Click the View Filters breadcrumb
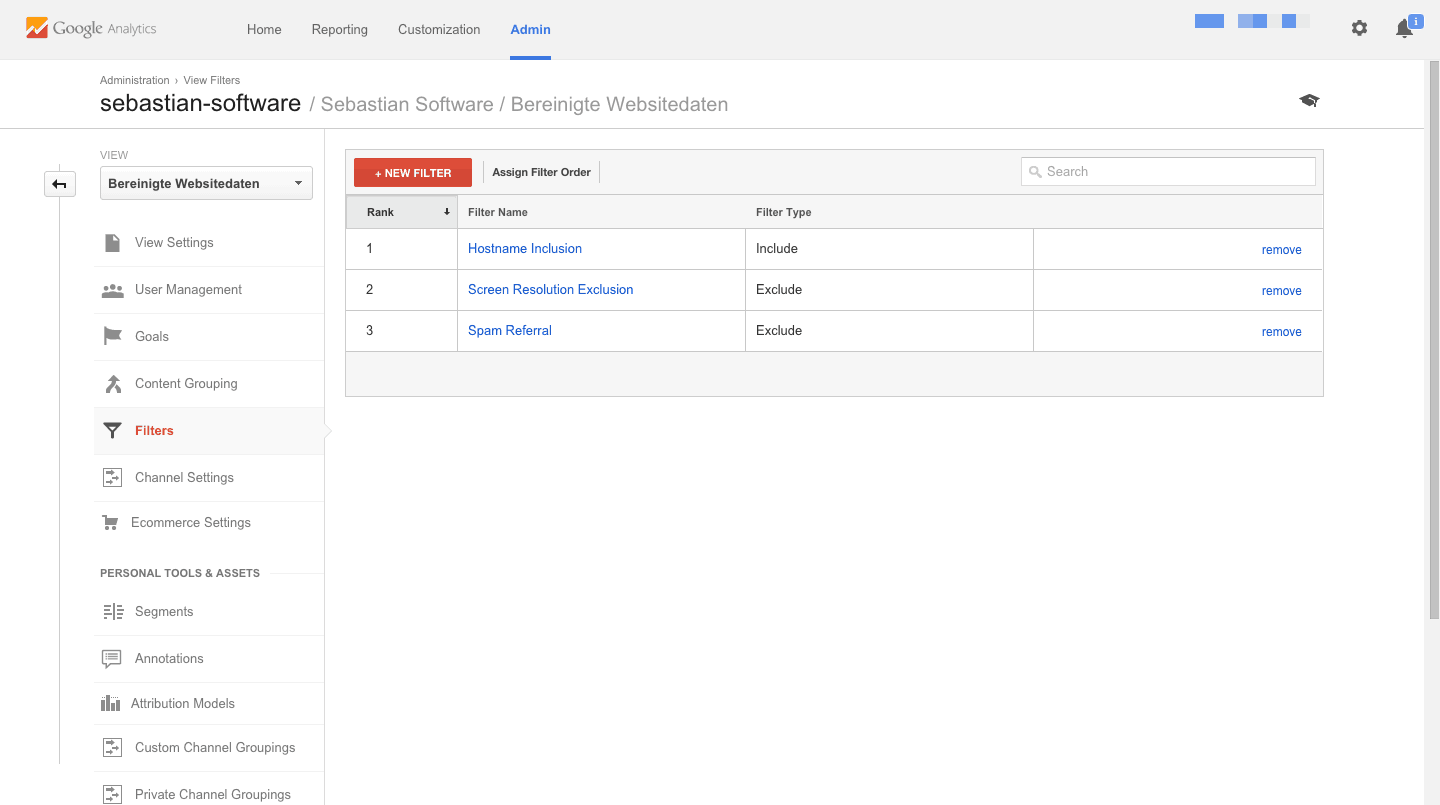 point(212,80)
